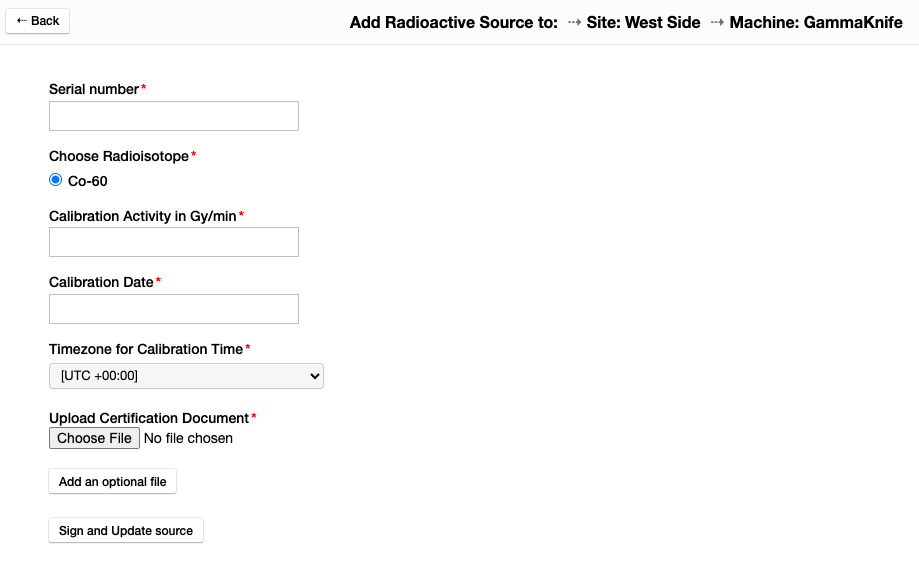Screen dimensions: 919x561
Task: Click the Calibration Activity in Gy/min field
Action: point(174,242)
